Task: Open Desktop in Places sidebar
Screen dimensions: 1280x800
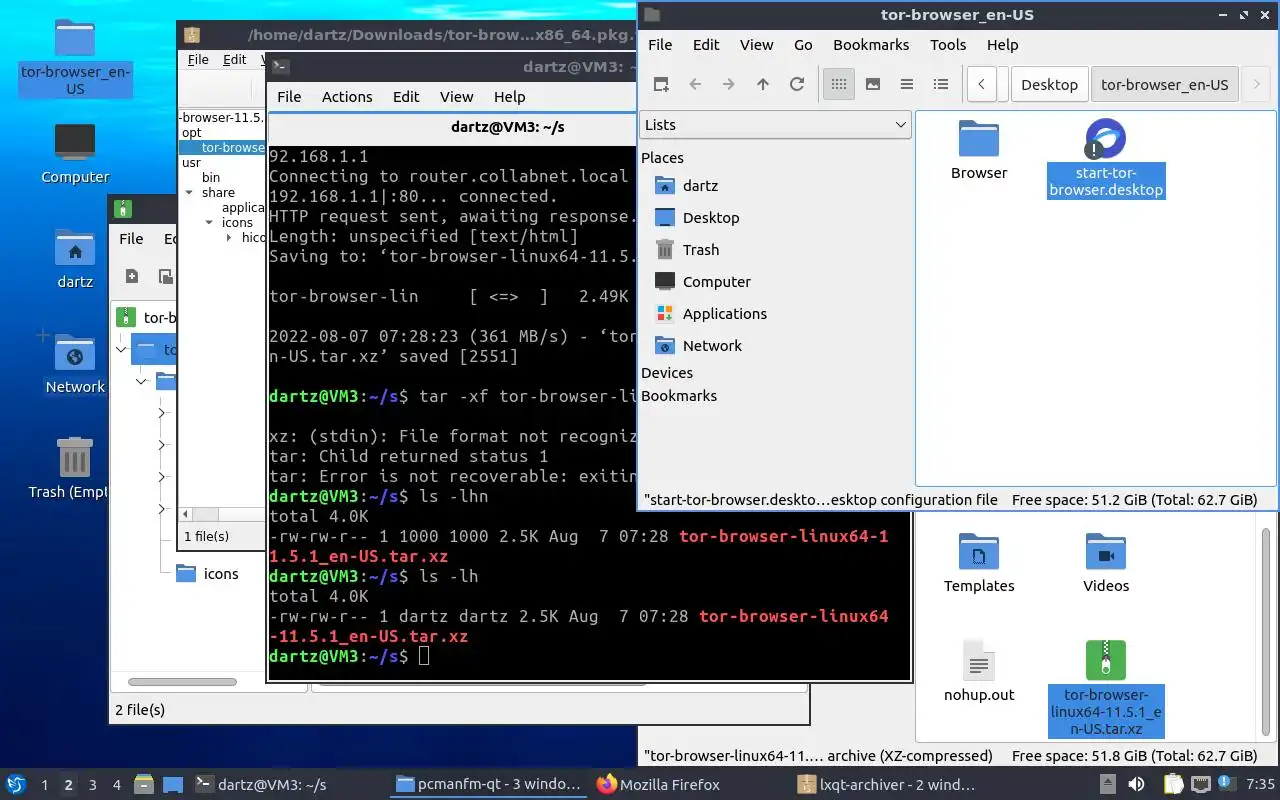Action: (x=711, y=217)
